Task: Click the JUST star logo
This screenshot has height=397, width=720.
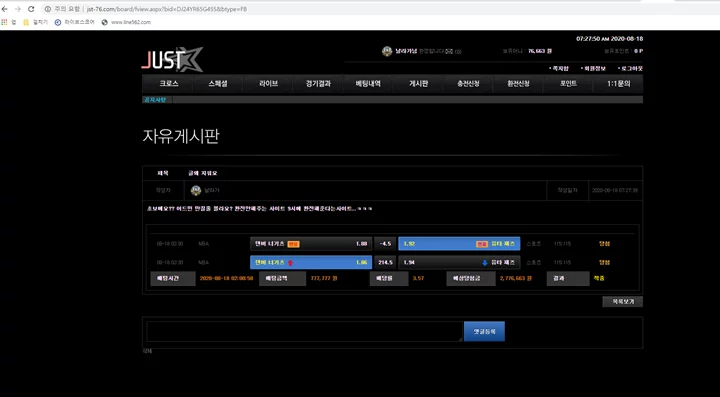Action: coord(172,59)
